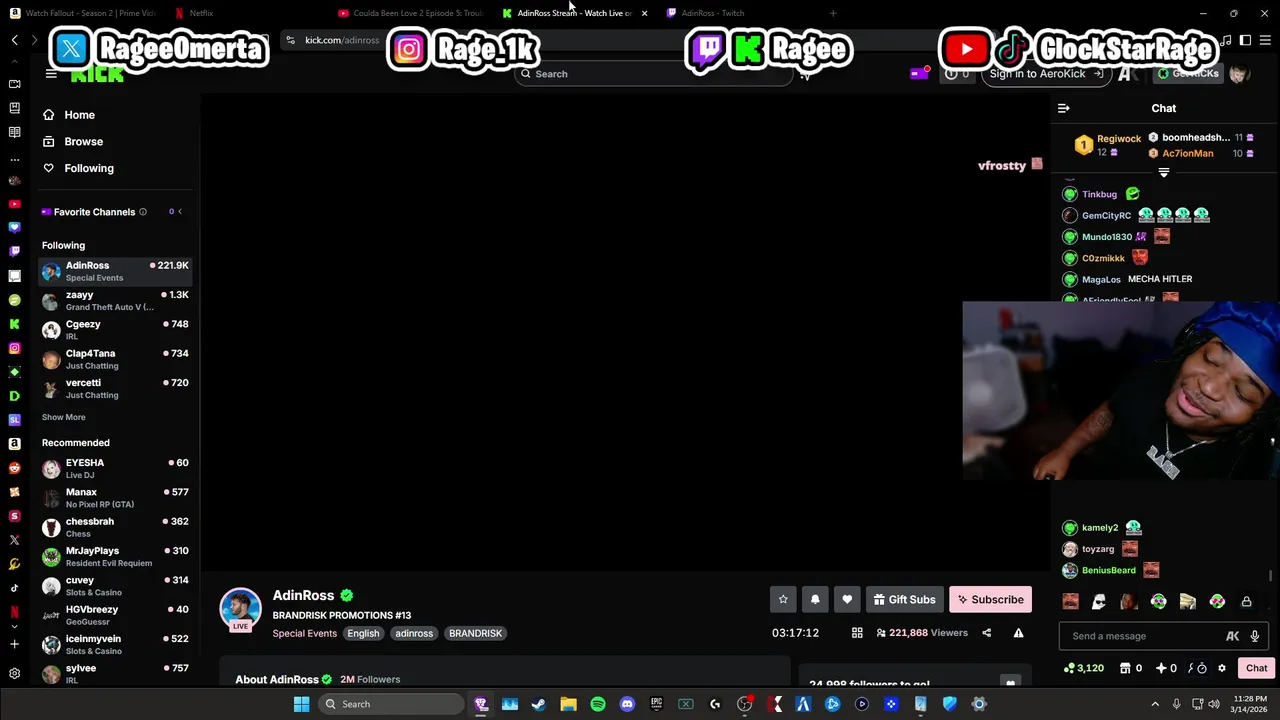
Task: Report the stream via warning triangle icon
Action: 1018,633
